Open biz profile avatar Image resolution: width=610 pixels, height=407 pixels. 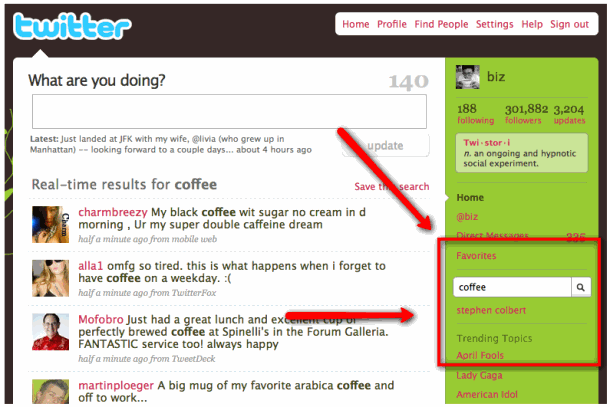(x=468, y=77)
